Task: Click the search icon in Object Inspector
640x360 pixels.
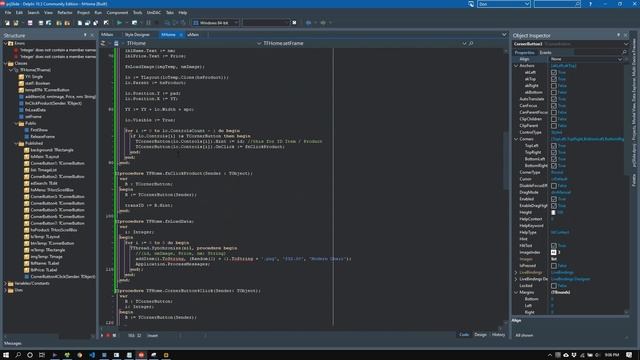Action: pos(624,52)
